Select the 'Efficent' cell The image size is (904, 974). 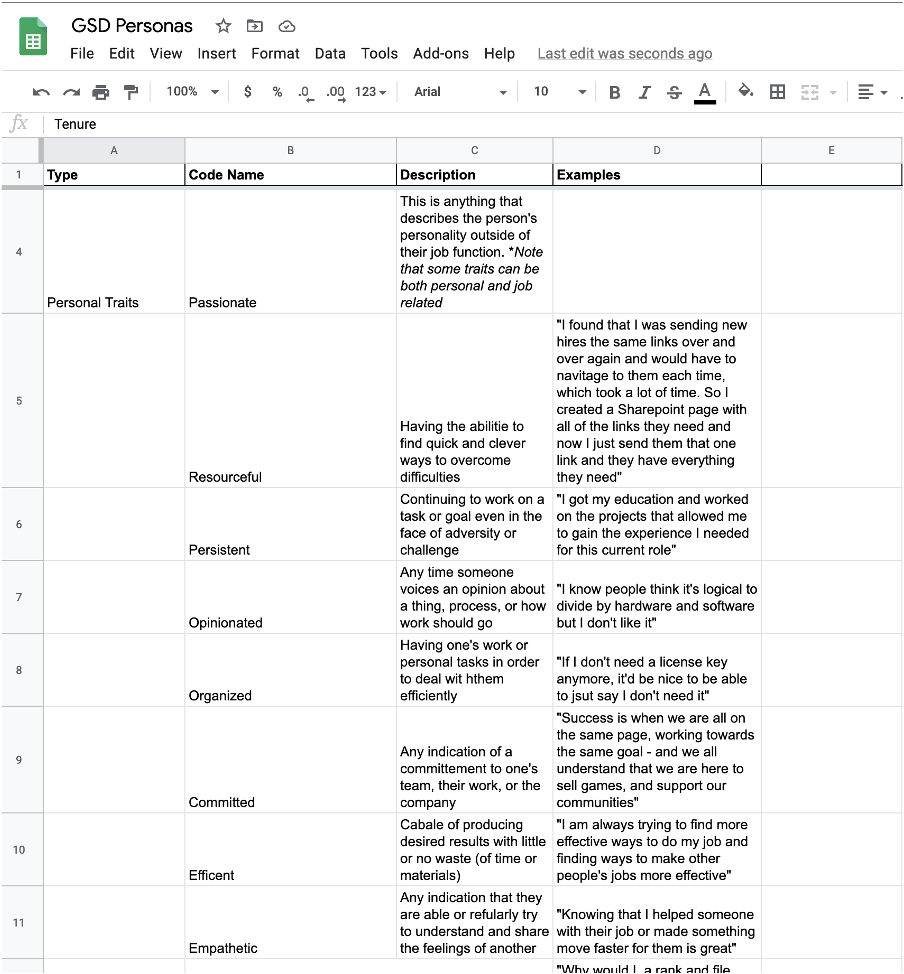(290, 849)
